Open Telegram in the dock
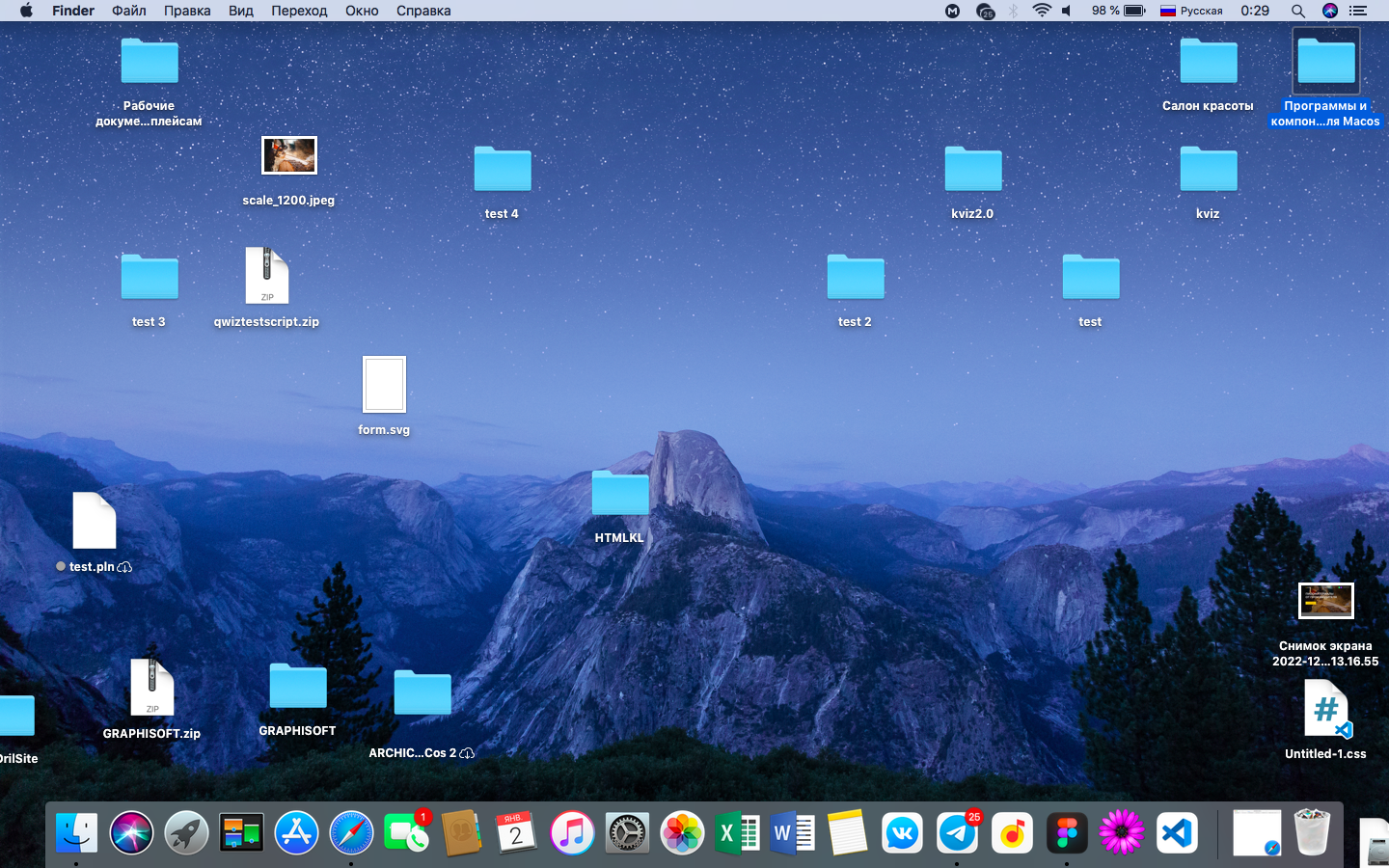Screen dimensions: 1389x868 point(957,833)
